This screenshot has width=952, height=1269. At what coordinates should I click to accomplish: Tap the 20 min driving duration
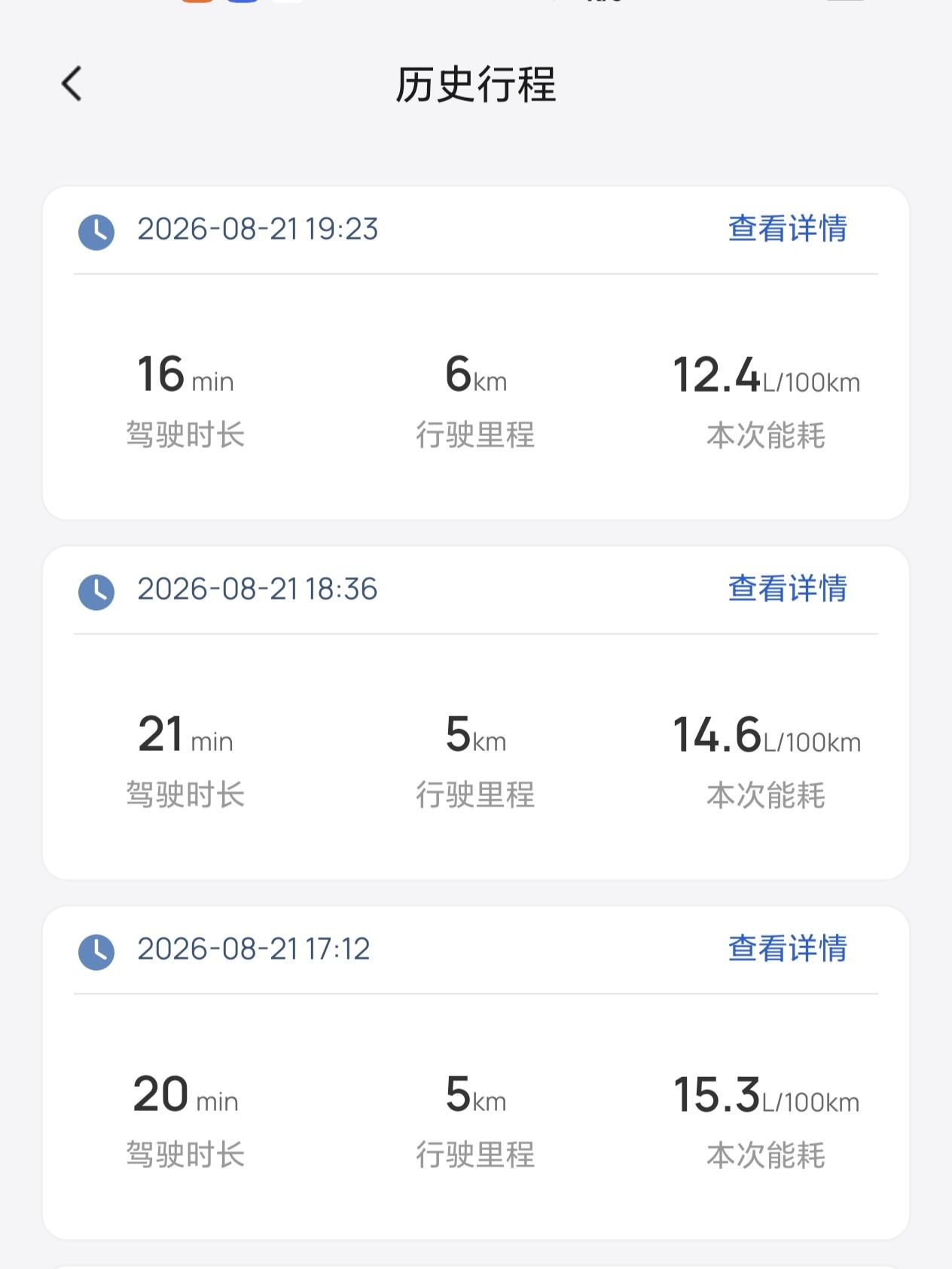click(x=185, y=1094)
